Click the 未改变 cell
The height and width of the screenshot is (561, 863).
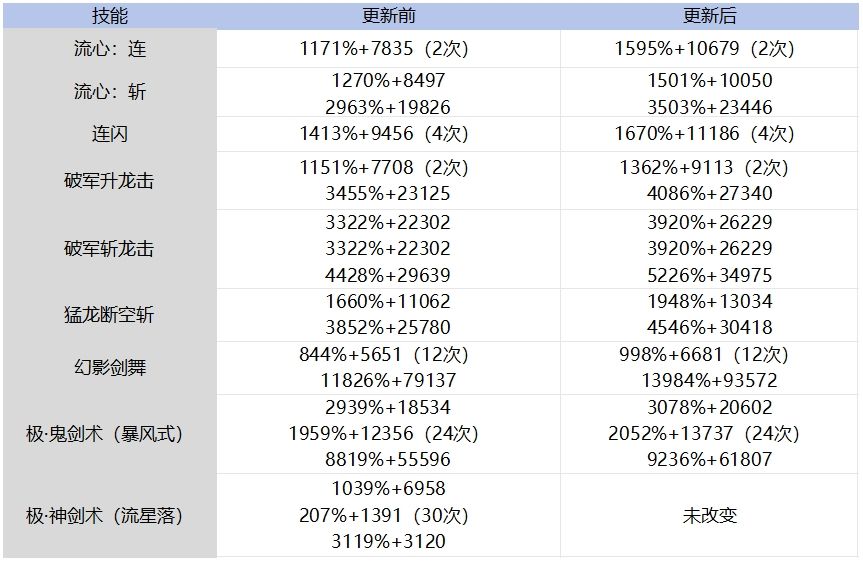(x=709, y=516)
